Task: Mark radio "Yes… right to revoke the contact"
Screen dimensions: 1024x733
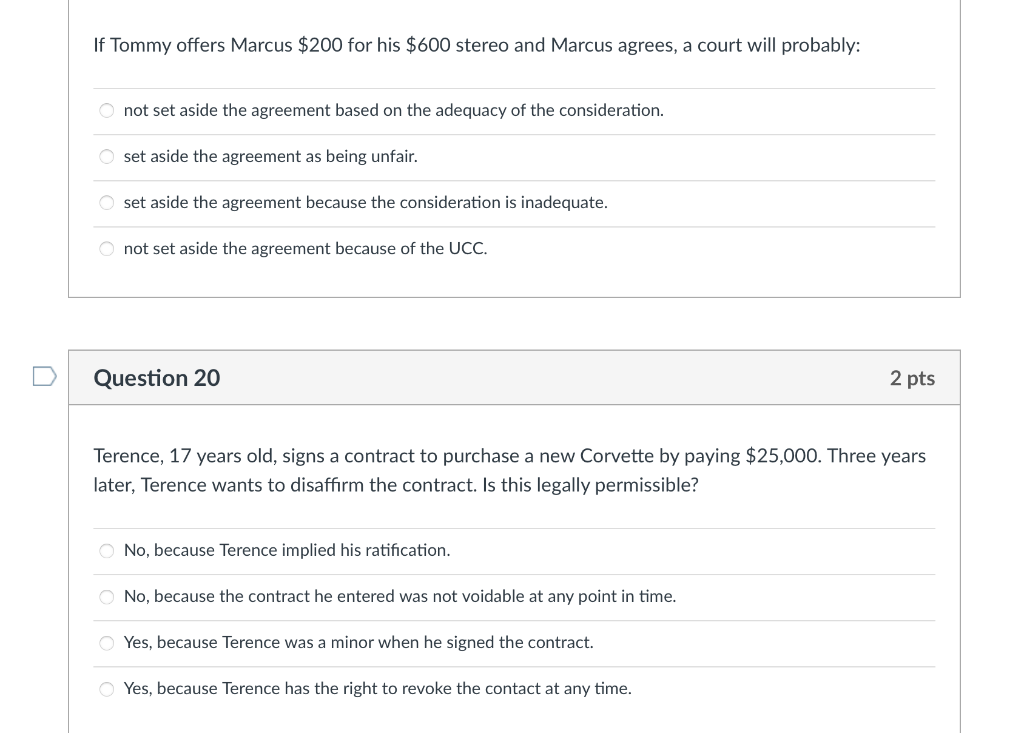Action: pos(107,689)
